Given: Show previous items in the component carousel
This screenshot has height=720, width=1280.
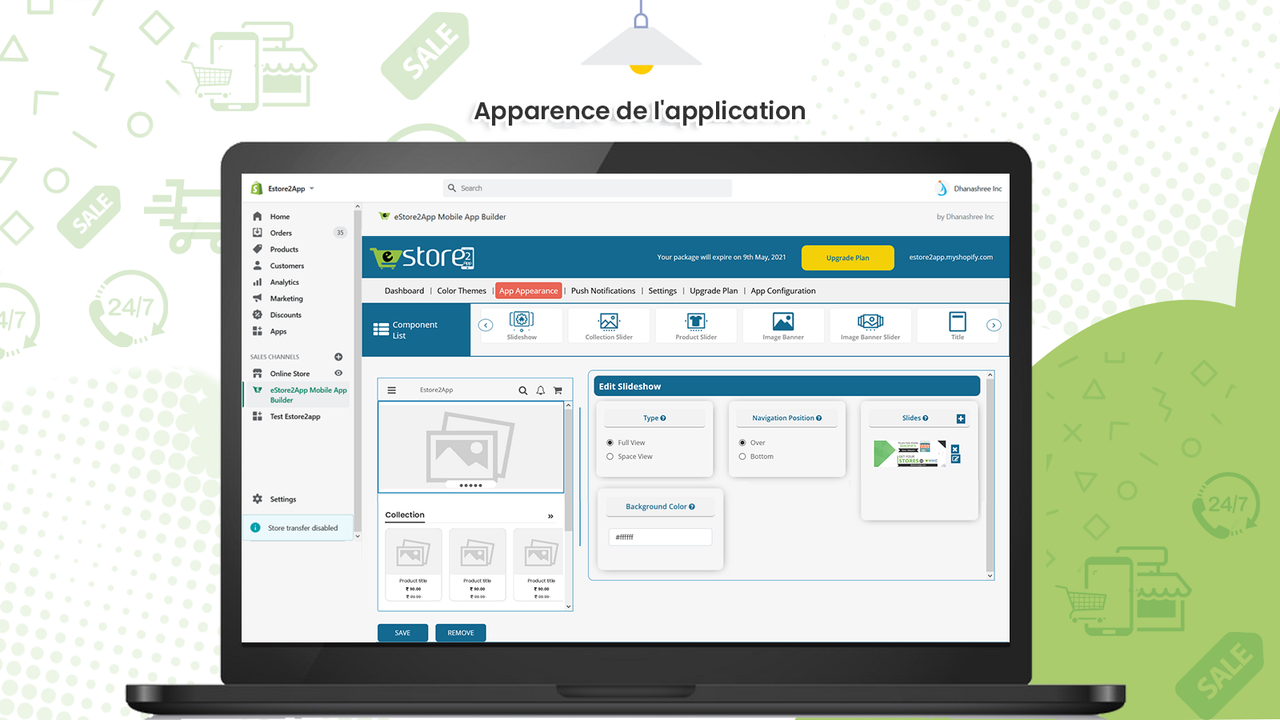Looking at the screenshot, I should click(486, 325).
